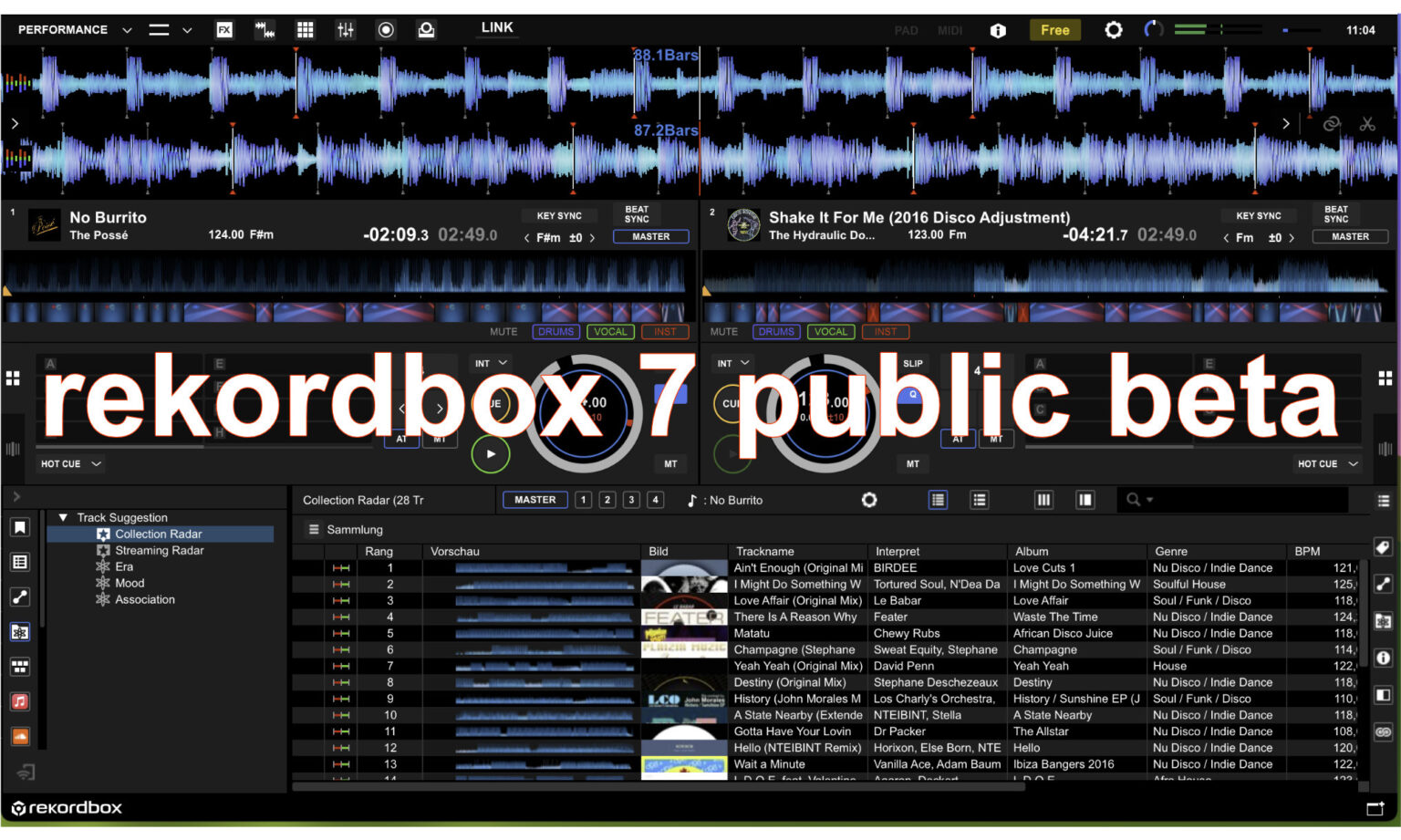The image size is (1401, 840).
Task: Open the track info panel icon
Action: tap(1383, 658)
